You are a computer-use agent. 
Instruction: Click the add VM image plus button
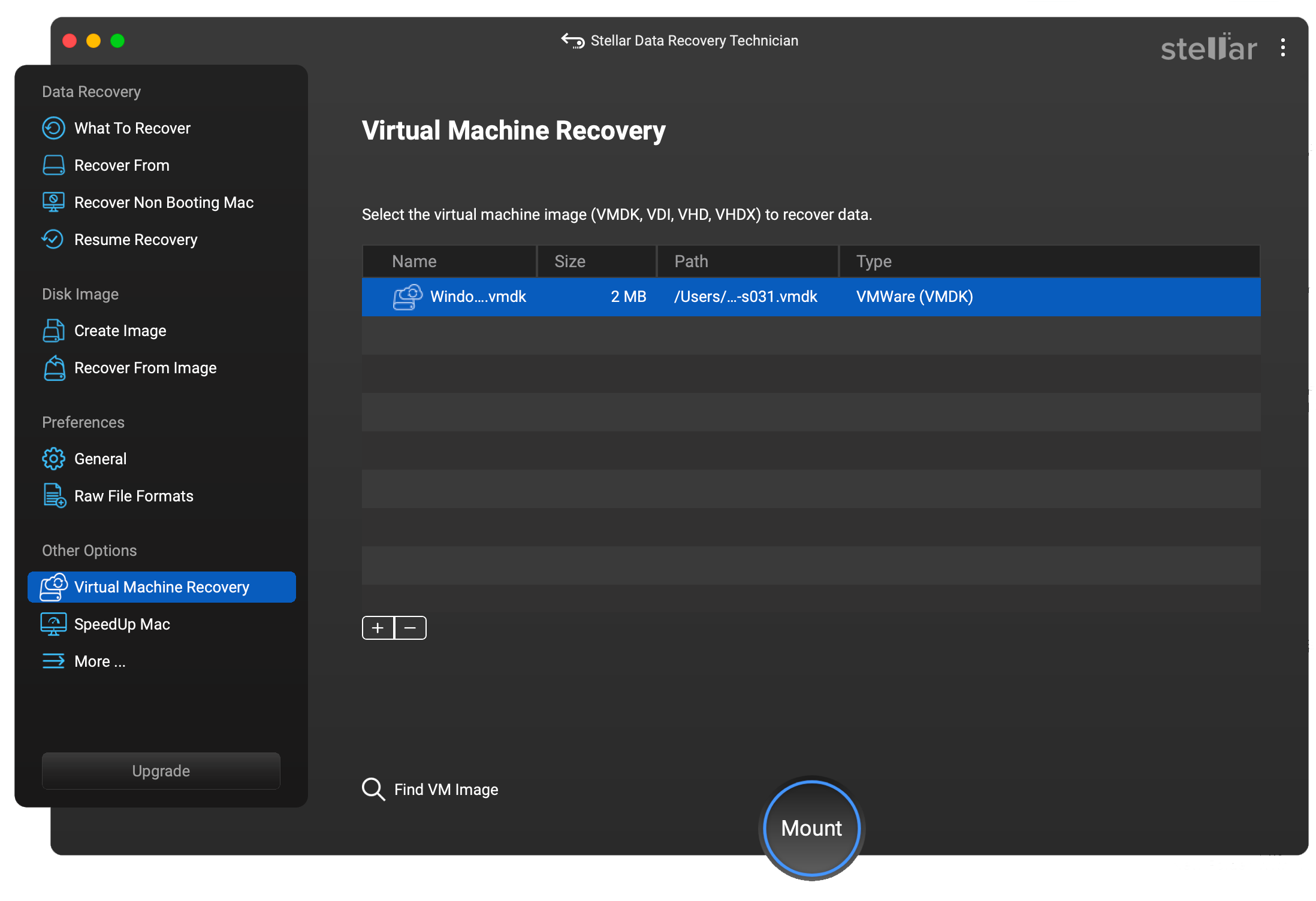click(x=378, y=627)
